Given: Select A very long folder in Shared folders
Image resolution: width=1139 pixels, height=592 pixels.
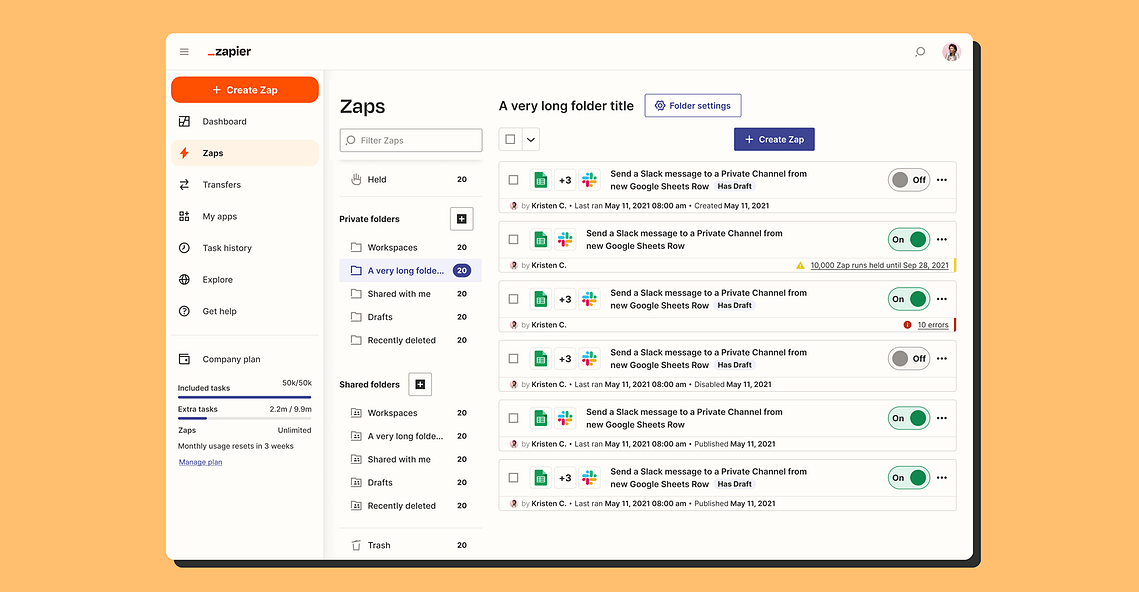Looking at the screenshot, I should 410,437.
